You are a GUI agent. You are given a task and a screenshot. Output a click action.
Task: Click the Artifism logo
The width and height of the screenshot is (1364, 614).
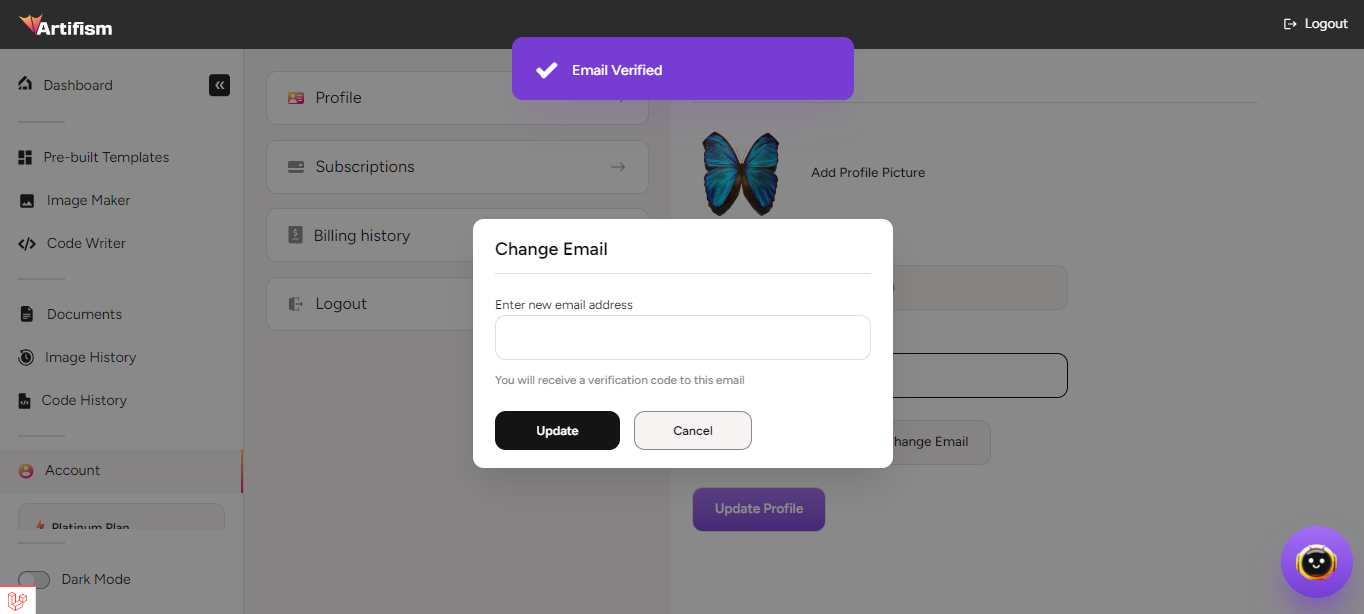point(66,25)
